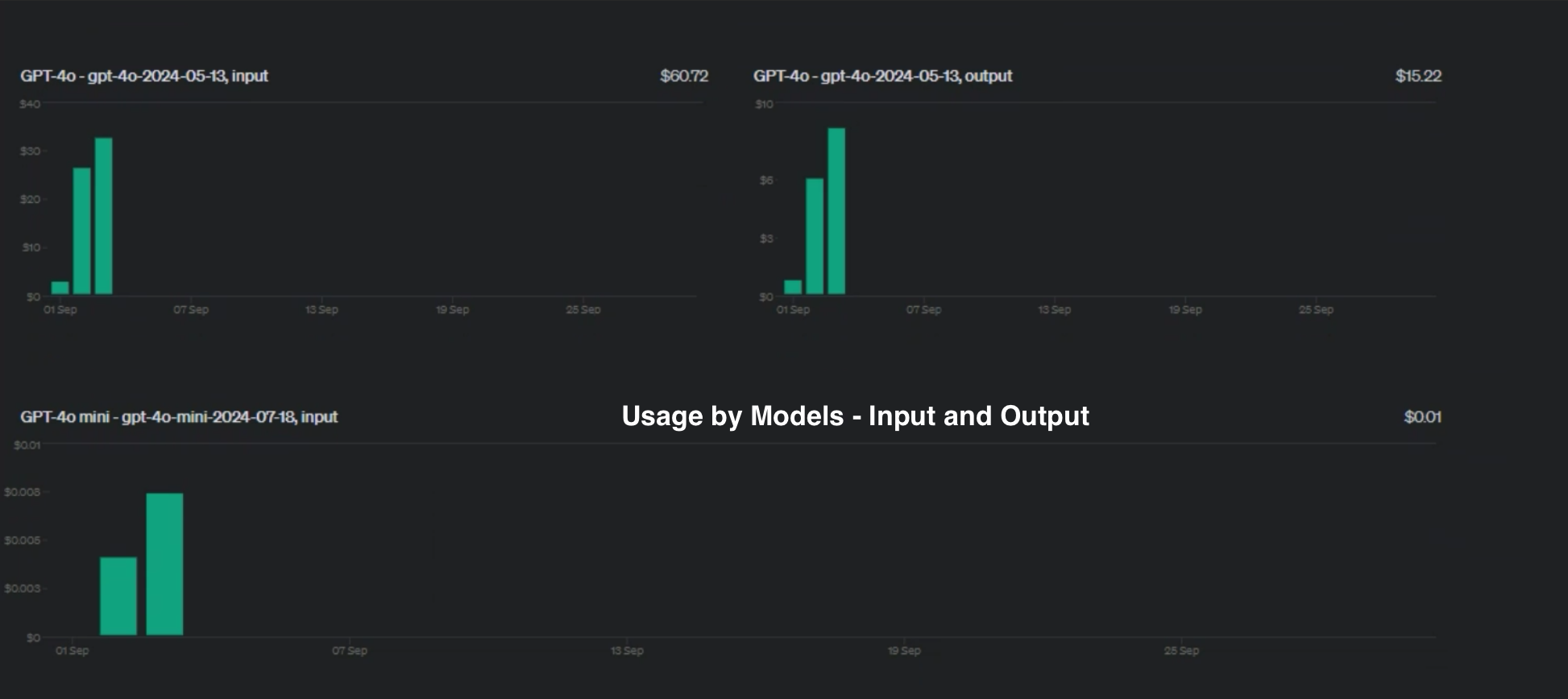The image size is (1568, 699).
Task: Click 25 Sep label in GPT-4o mini chart
Action: (1181, 651)
